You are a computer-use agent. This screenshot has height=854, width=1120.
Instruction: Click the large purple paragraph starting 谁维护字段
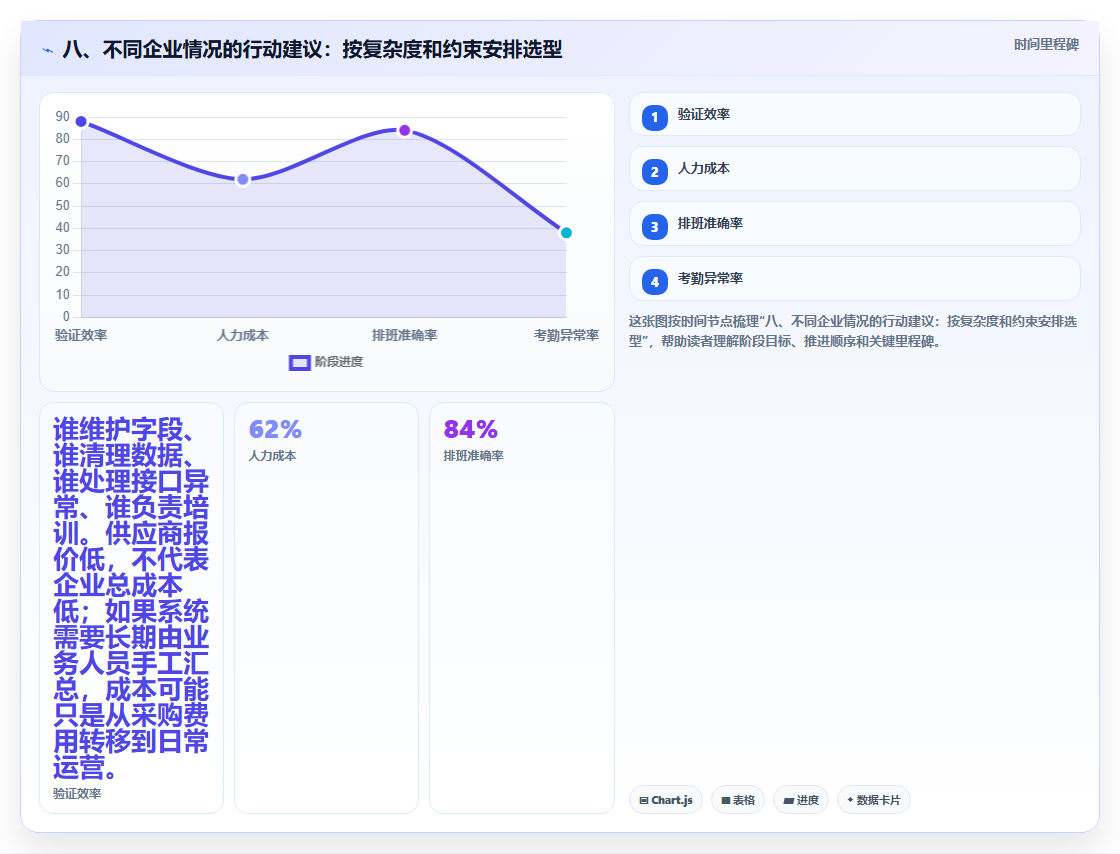pyautogui.click(x=131, y=598)
